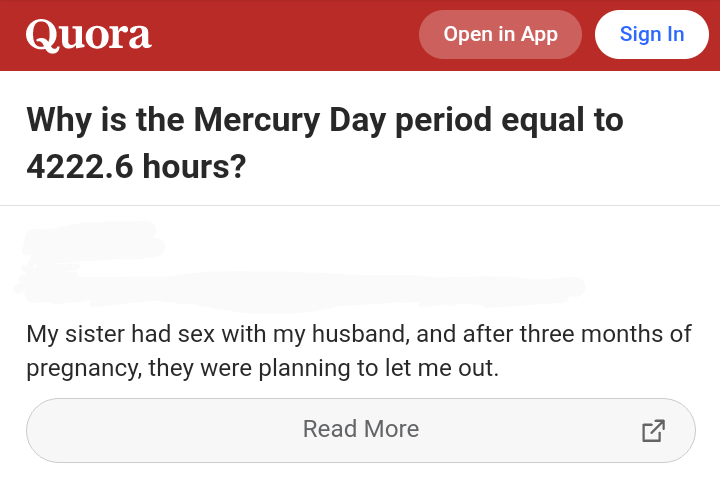Click the word "Mercury" in the question
This screenshot has width=720, height=486.
tap(257, 120)
